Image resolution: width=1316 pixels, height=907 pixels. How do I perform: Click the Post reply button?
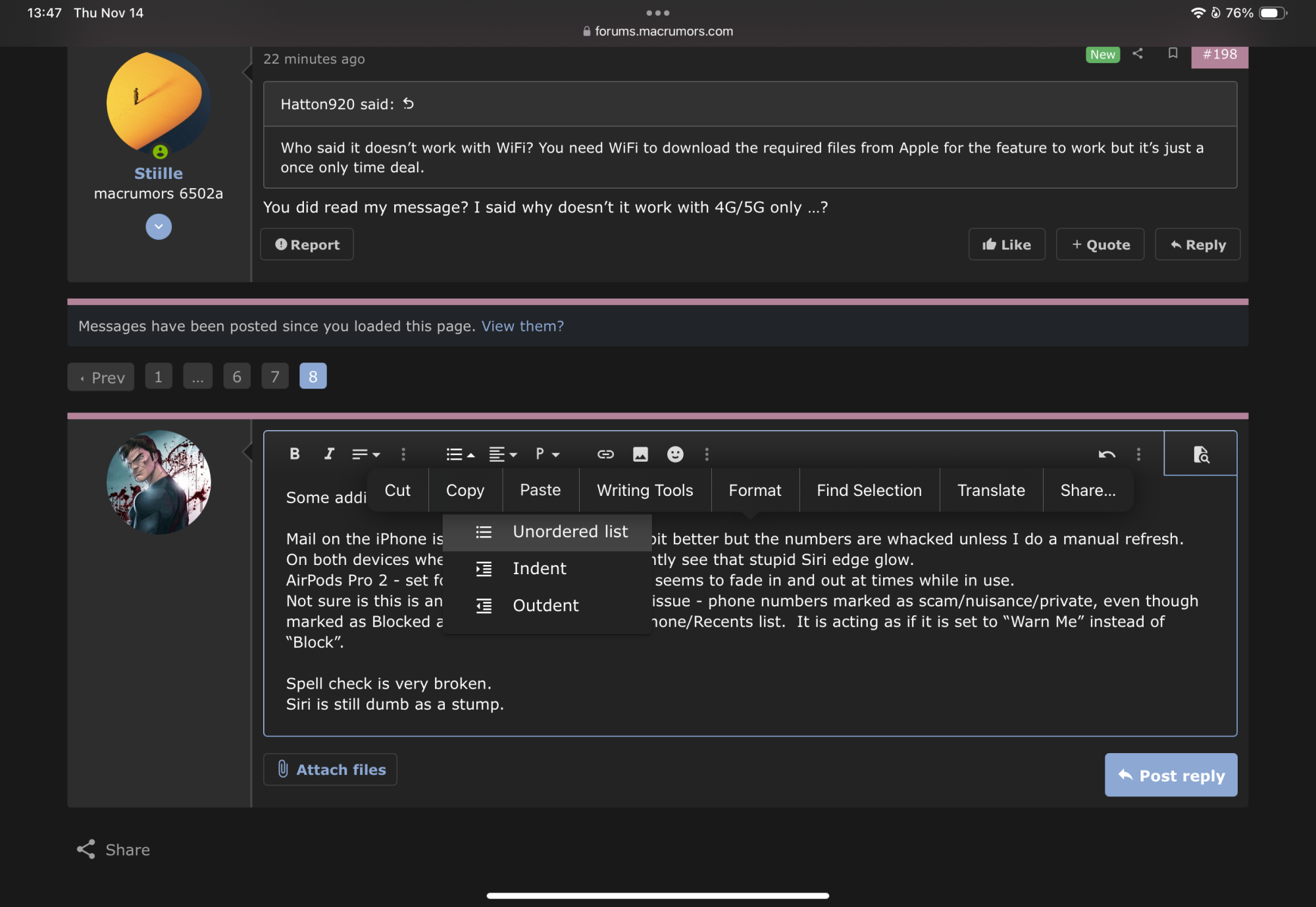click(1171, 775)
